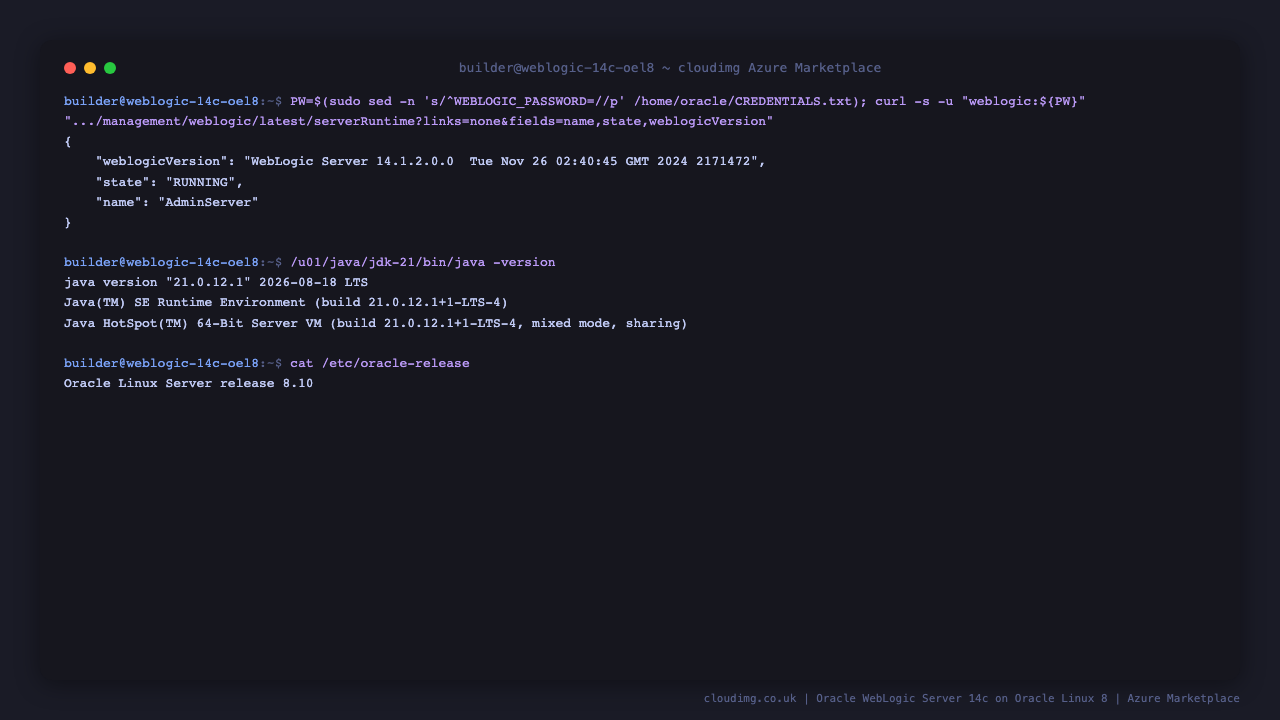1280x720 pixels.
Task: Select the "name": "AdminServer" line
Action: [x=177, y=202]
